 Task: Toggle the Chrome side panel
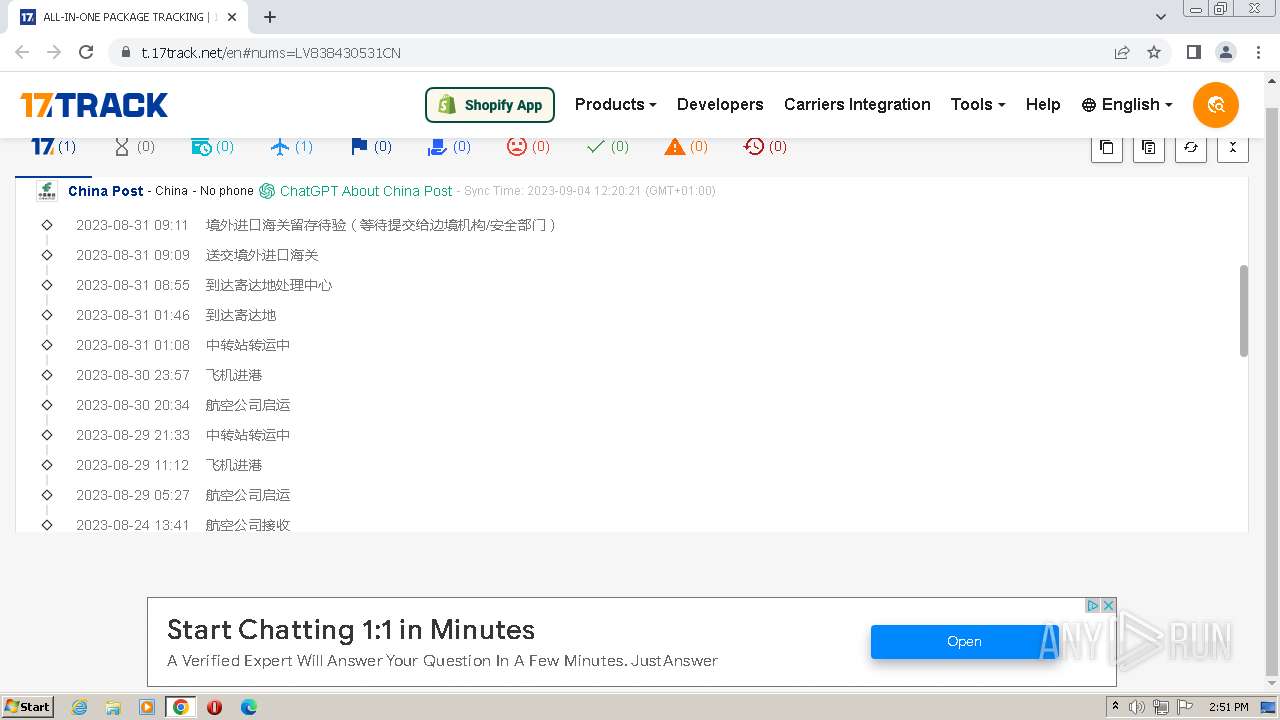coord(1193,52)
